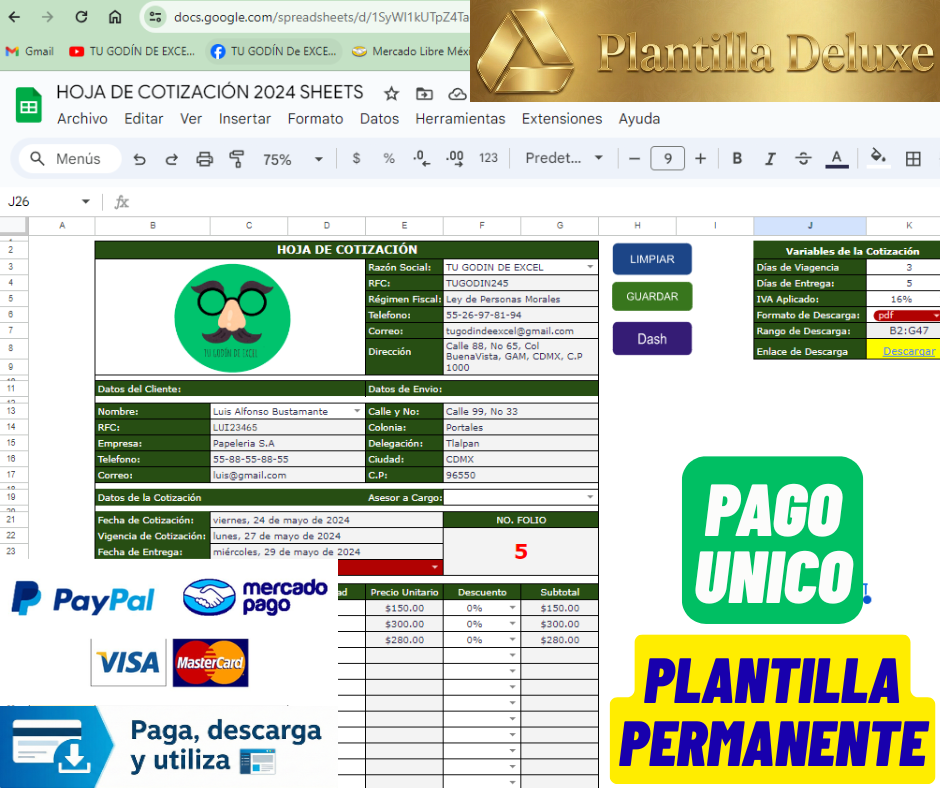Screen dimensions: 940x788
Task: Open the Datos menu
Action: pos(379,119)
